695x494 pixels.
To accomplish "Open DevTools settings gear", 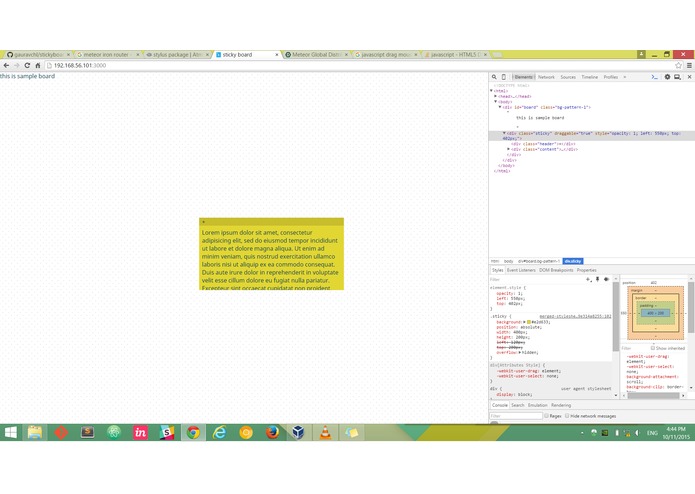I will (x=667, y=77).
